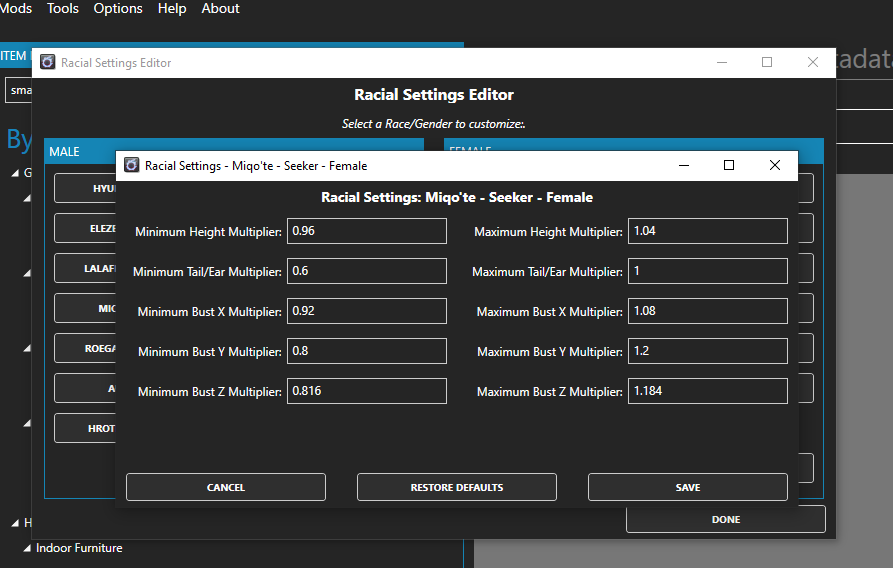Click the Maximum Bust X Multiplier field
This screenshot has width=893, height=568.
(708, 310)
